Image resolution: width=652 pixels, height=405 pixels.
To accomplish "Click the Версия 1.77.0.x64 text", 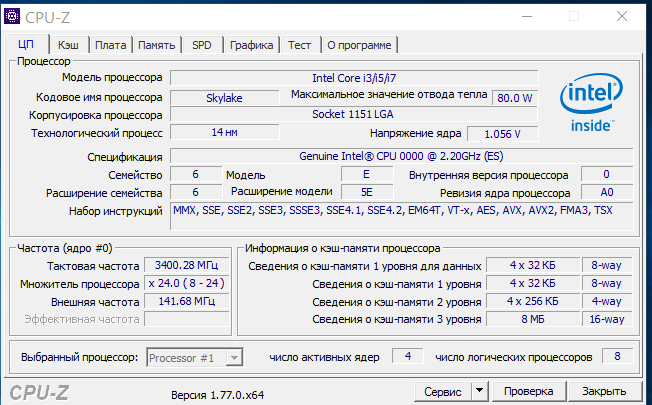I will [x=217, y=395].
